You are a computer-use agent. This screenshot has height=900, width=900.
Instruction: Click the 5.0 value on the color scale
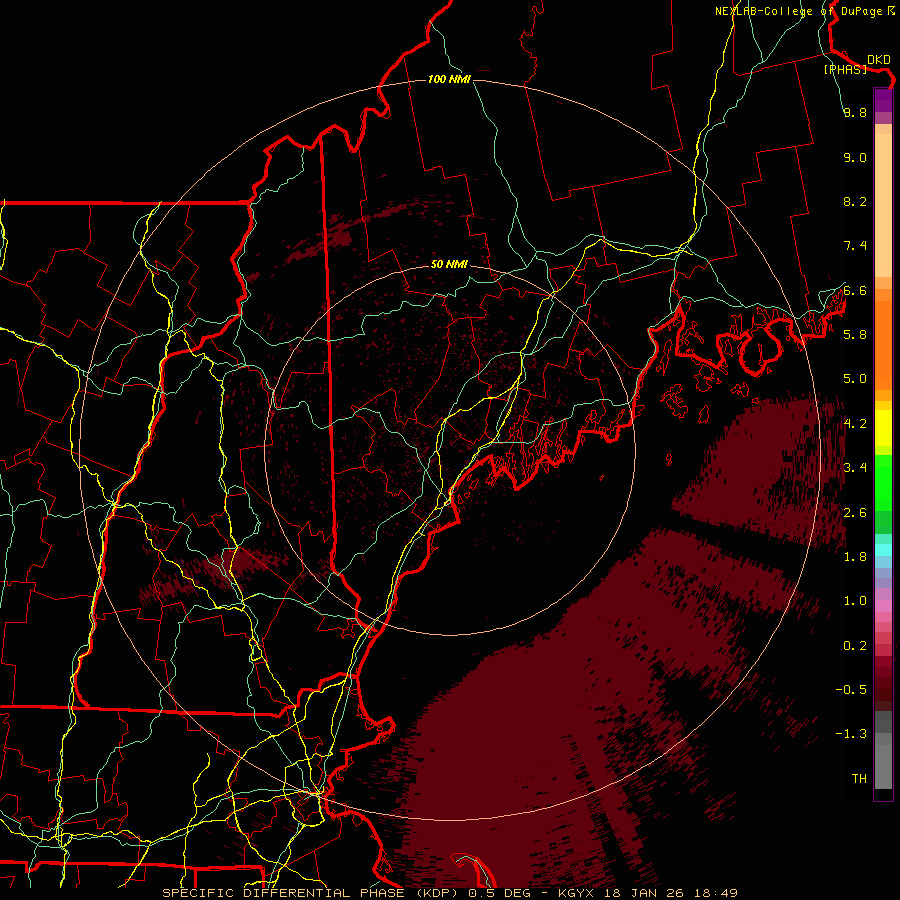click(x=855, y=379)
